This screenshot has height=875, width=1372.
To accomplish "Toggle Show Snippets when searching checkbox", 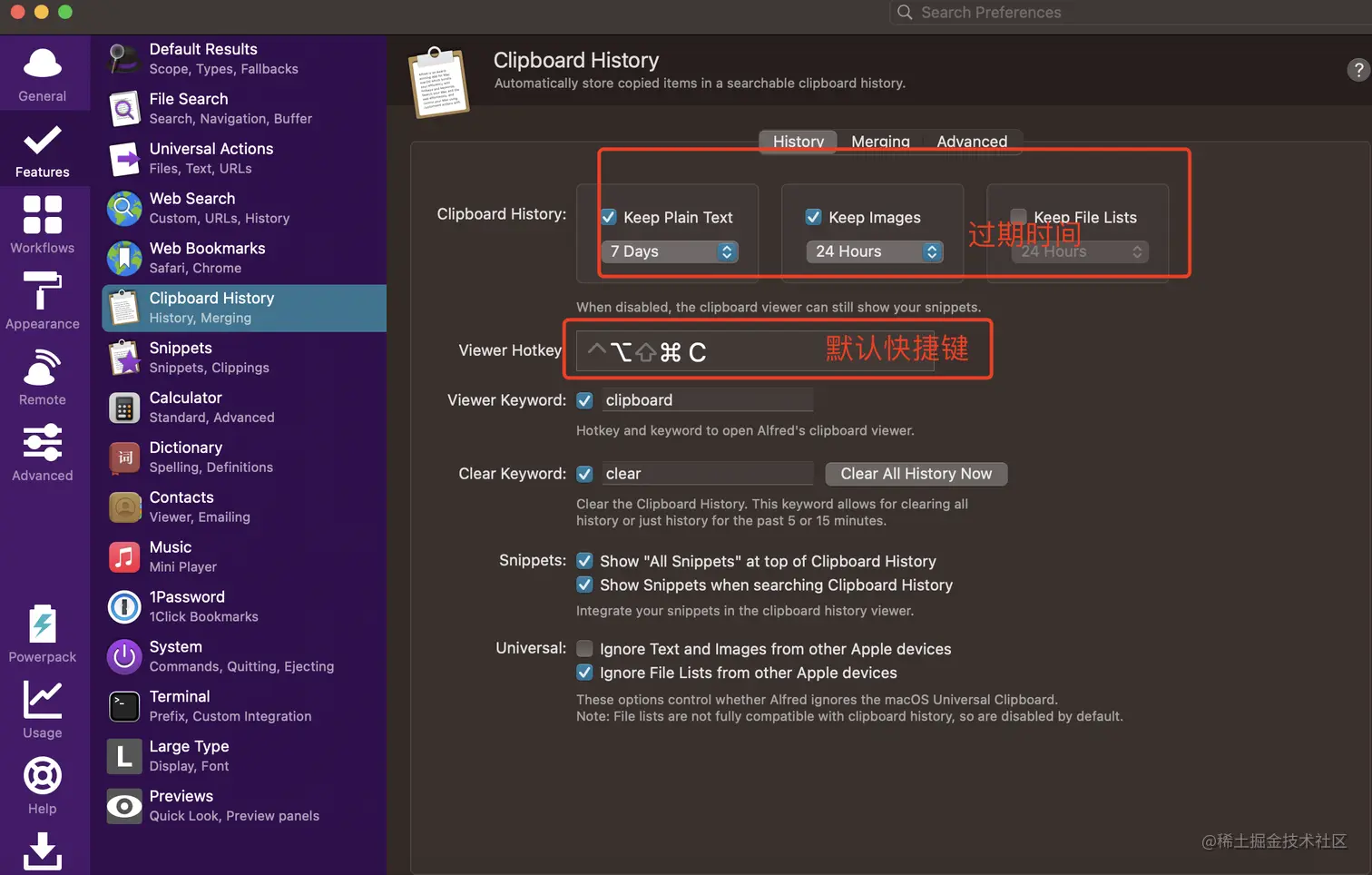I will tap(585, 585).
